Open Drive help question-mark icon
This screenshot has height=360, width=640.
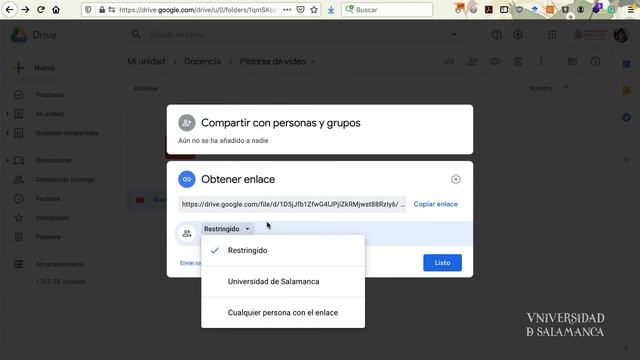coord(497,35)
